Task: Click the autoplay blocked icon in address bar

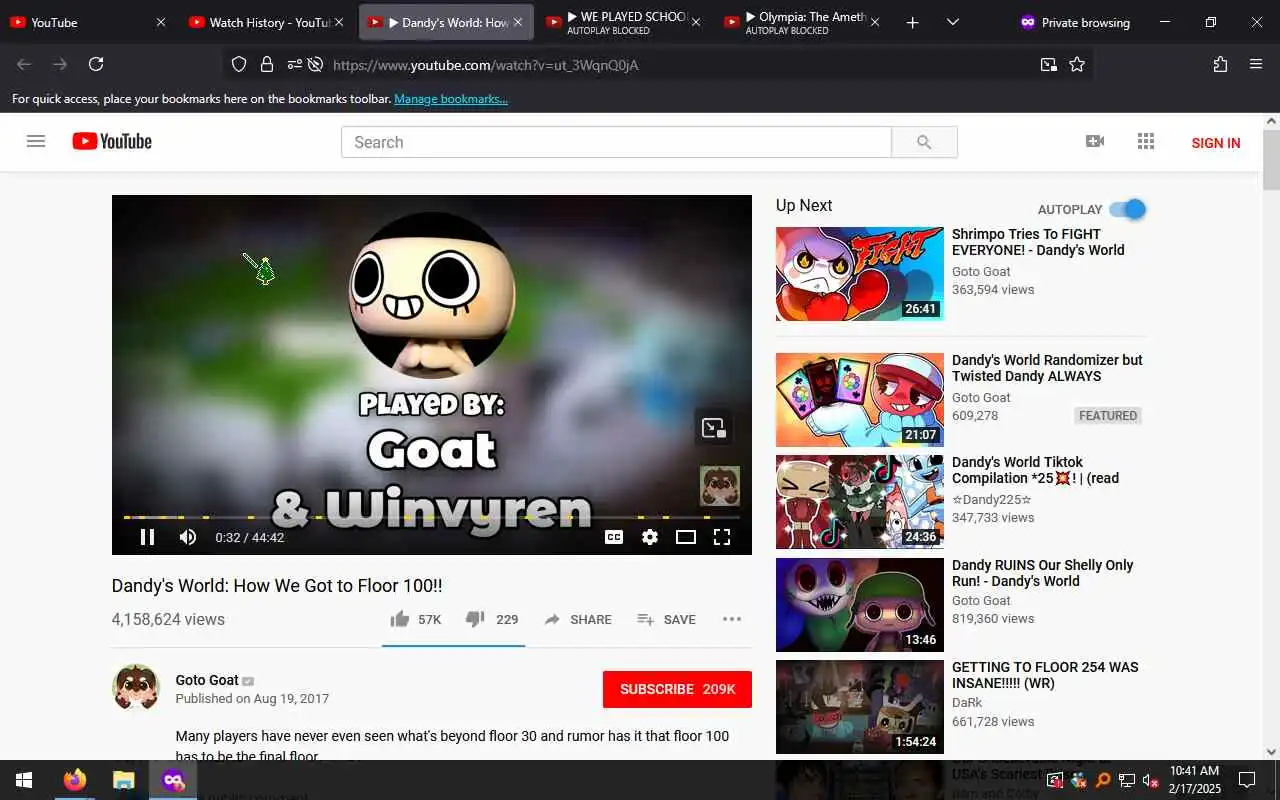Action: [315, 64]
